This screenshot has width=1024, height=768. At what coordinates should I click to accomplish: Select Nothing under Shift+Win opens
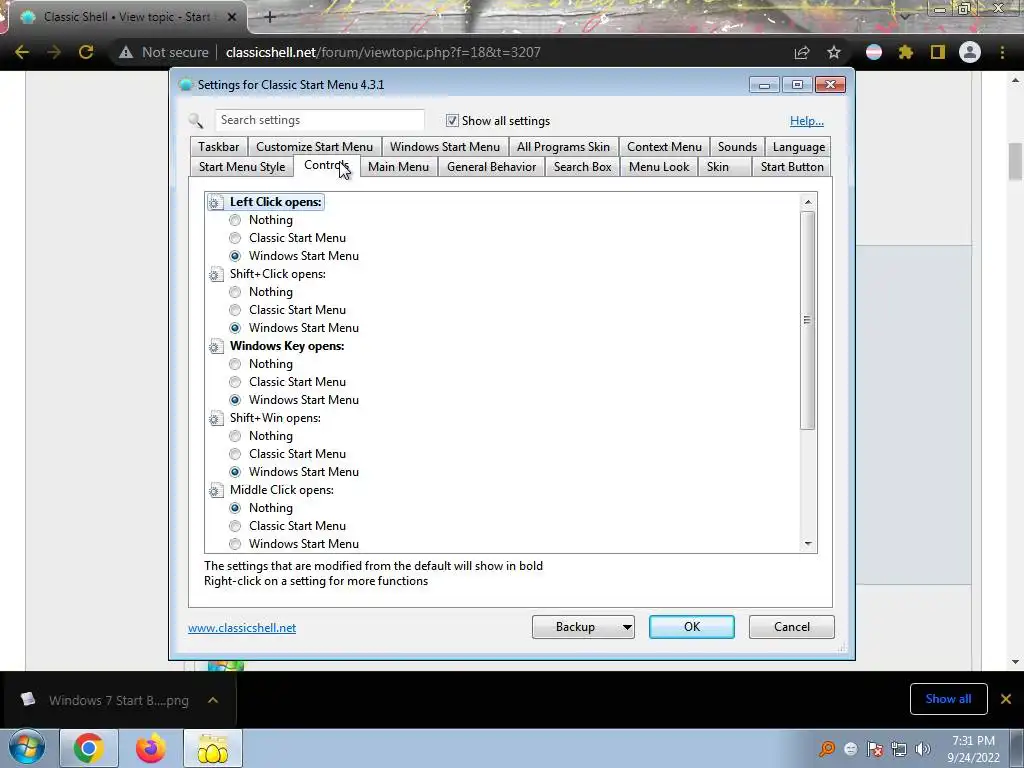[x=235, y=436]
